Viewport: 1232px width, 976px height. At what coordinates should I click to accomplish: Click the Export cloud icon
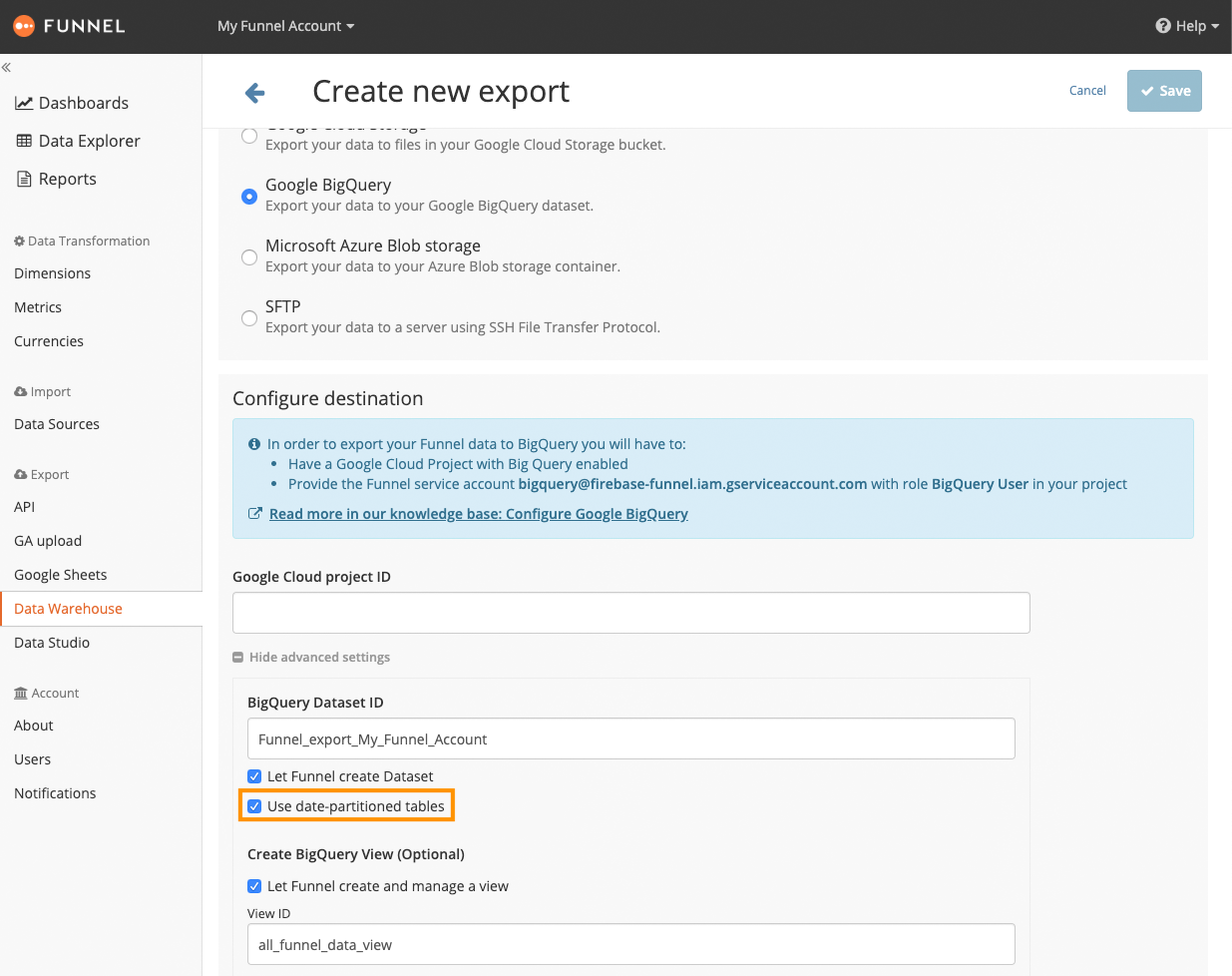click(20, 475)
